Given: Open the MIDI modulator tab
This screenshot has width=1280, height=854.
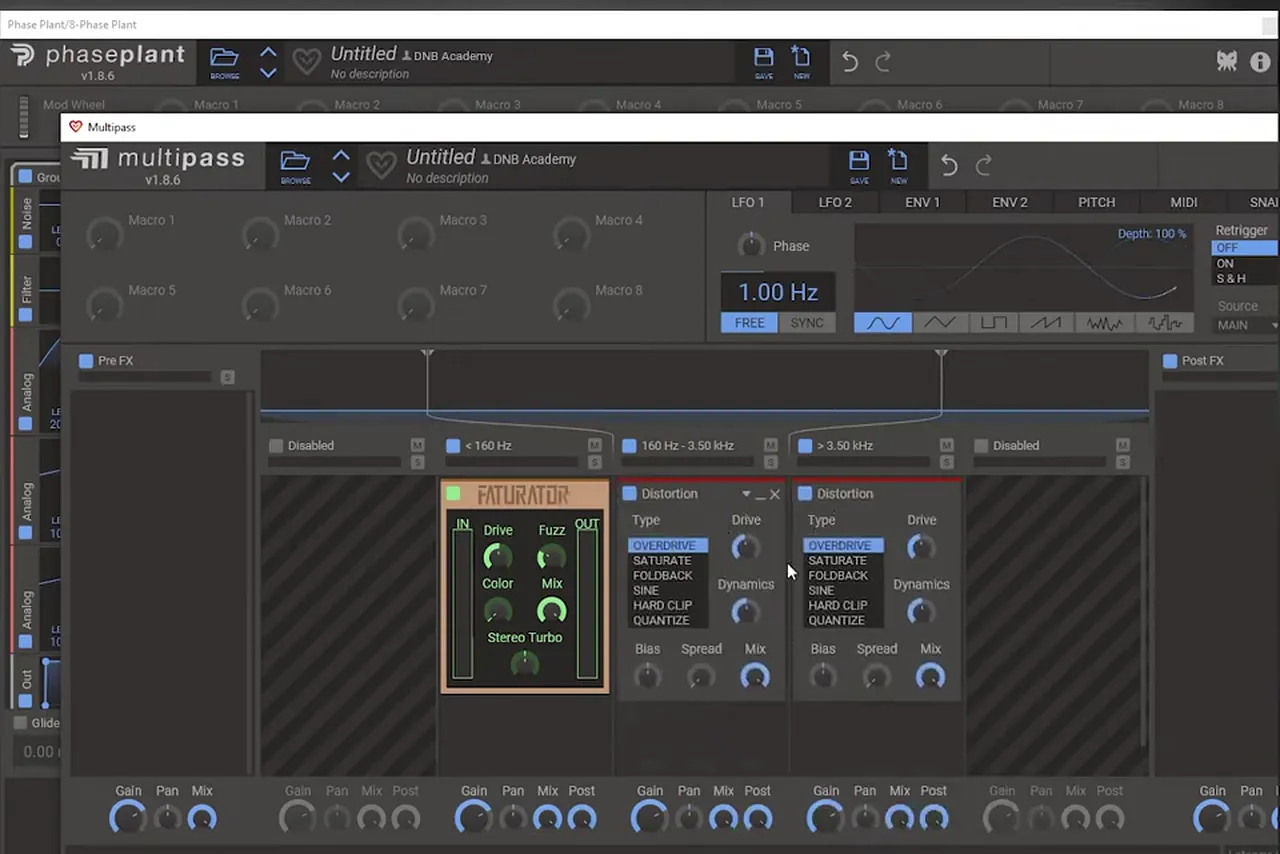Looking at the screenshot, I should point(1184,202).
